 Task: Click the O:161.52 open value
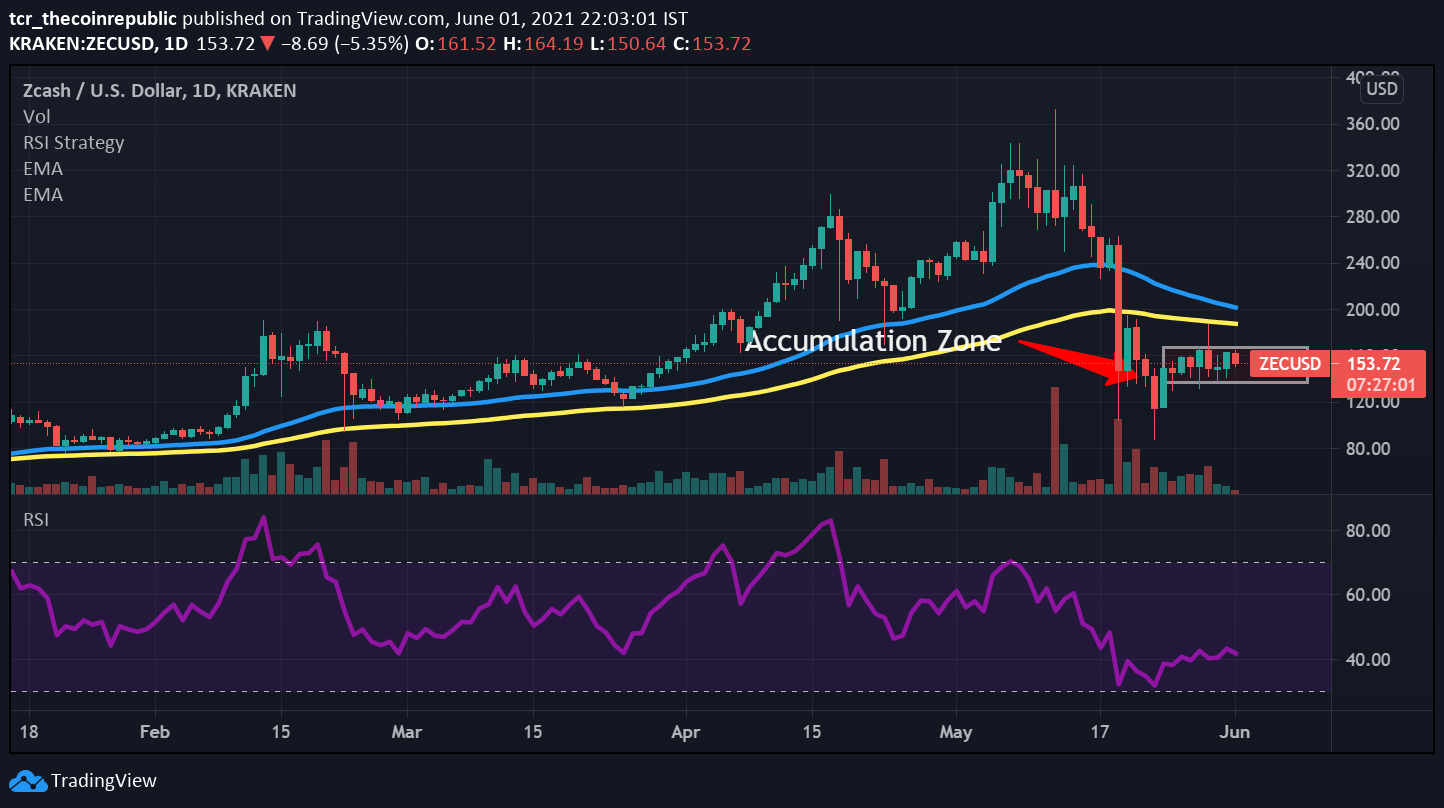[454, 44]
